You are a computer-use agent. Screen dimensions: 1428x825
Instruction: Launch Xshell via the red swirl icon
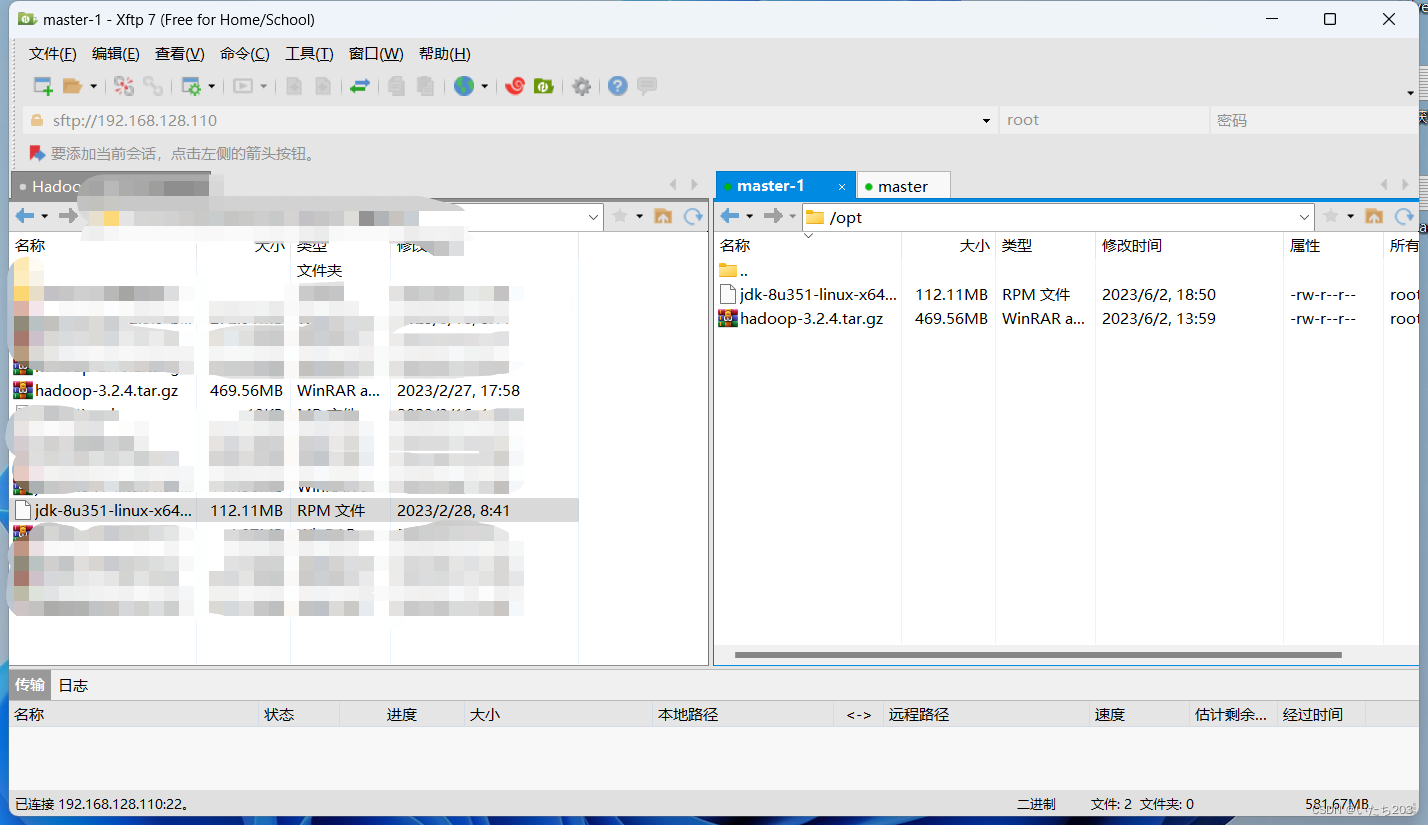pos(515,86)
